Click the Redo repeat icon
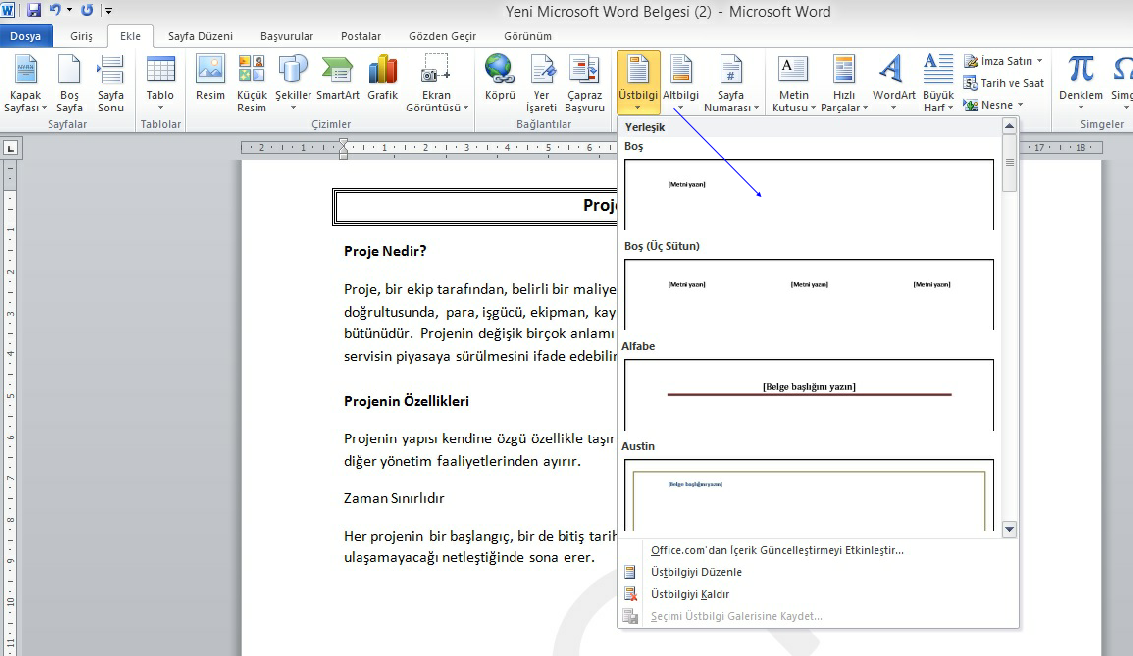This screenshot has width=1133, height=656. [87, 10]
